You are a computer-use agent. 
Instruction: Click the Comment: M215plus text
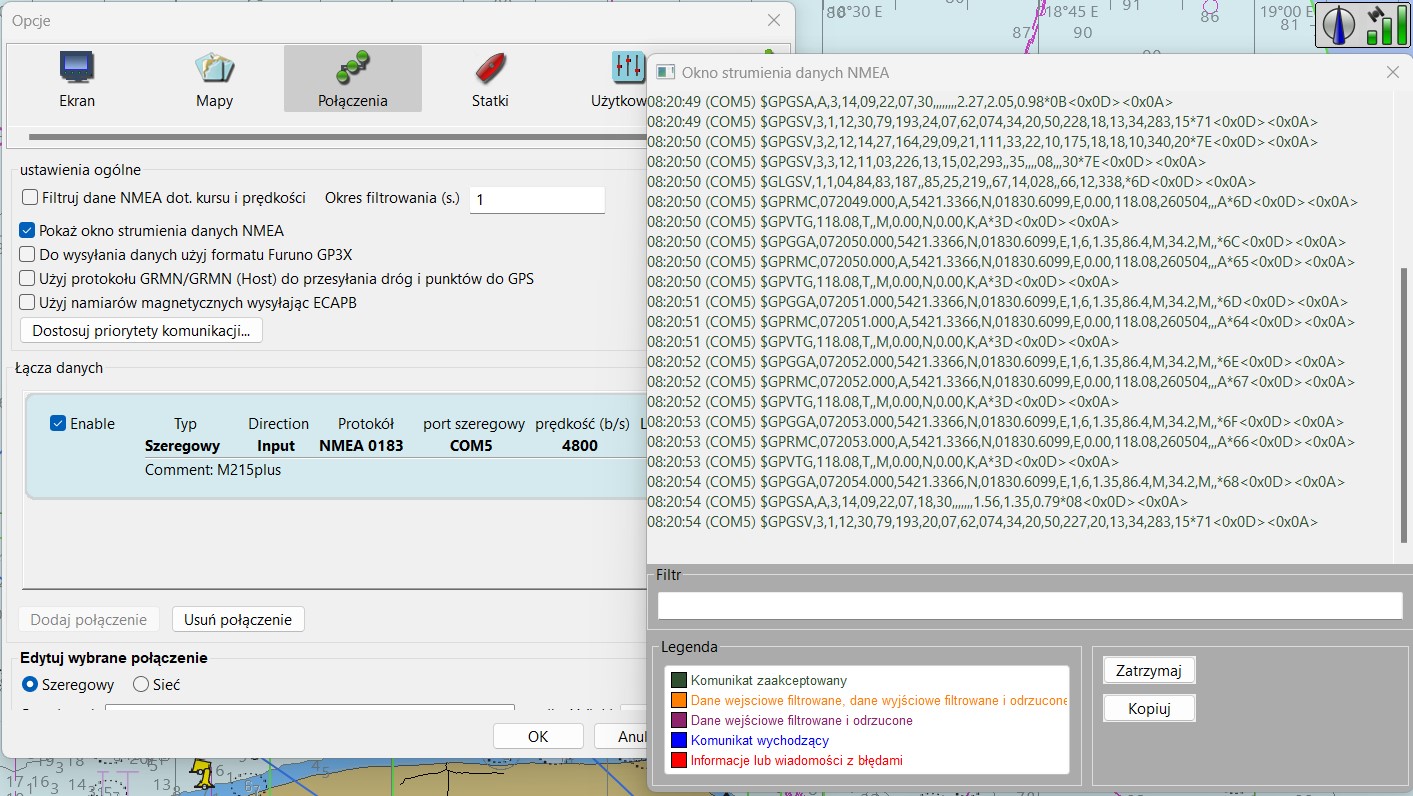tap(213, 469)
